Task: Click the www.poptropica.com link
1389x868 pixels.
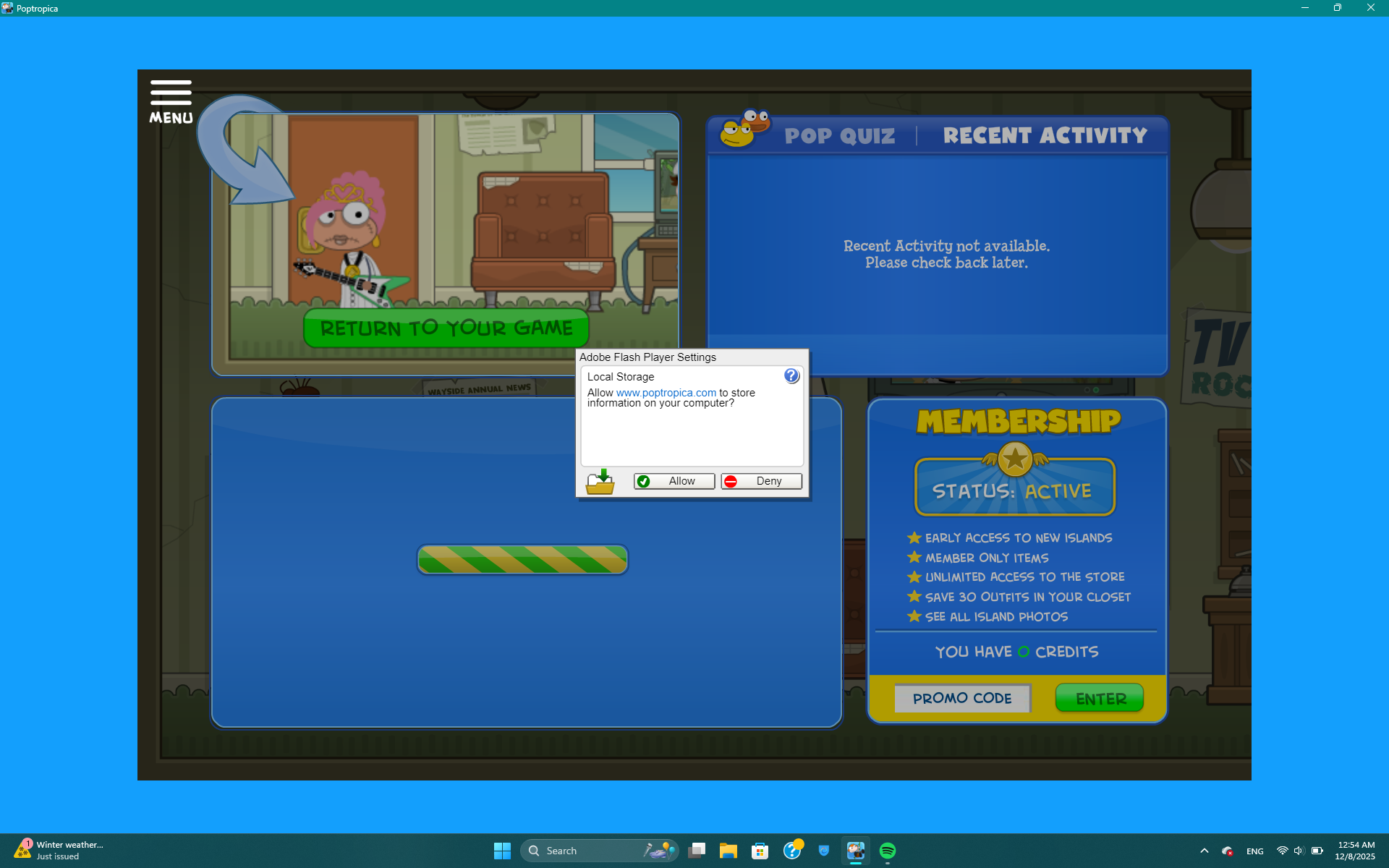Action: [x=666, y=393]
